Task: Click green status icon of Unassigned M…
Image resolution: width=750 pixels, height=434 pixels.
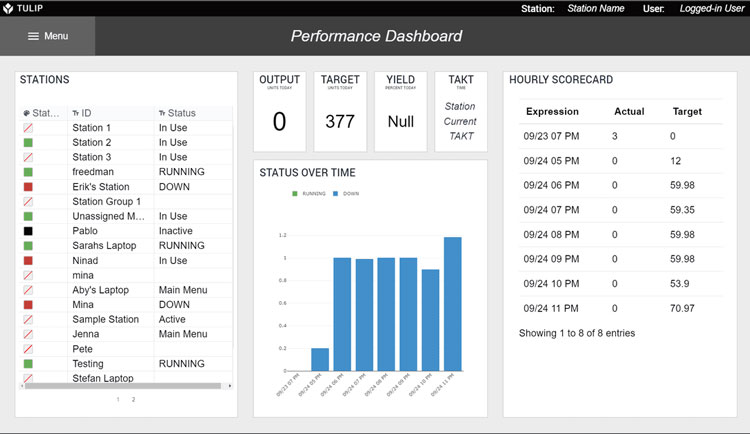Action: click(x=28, y=216)
